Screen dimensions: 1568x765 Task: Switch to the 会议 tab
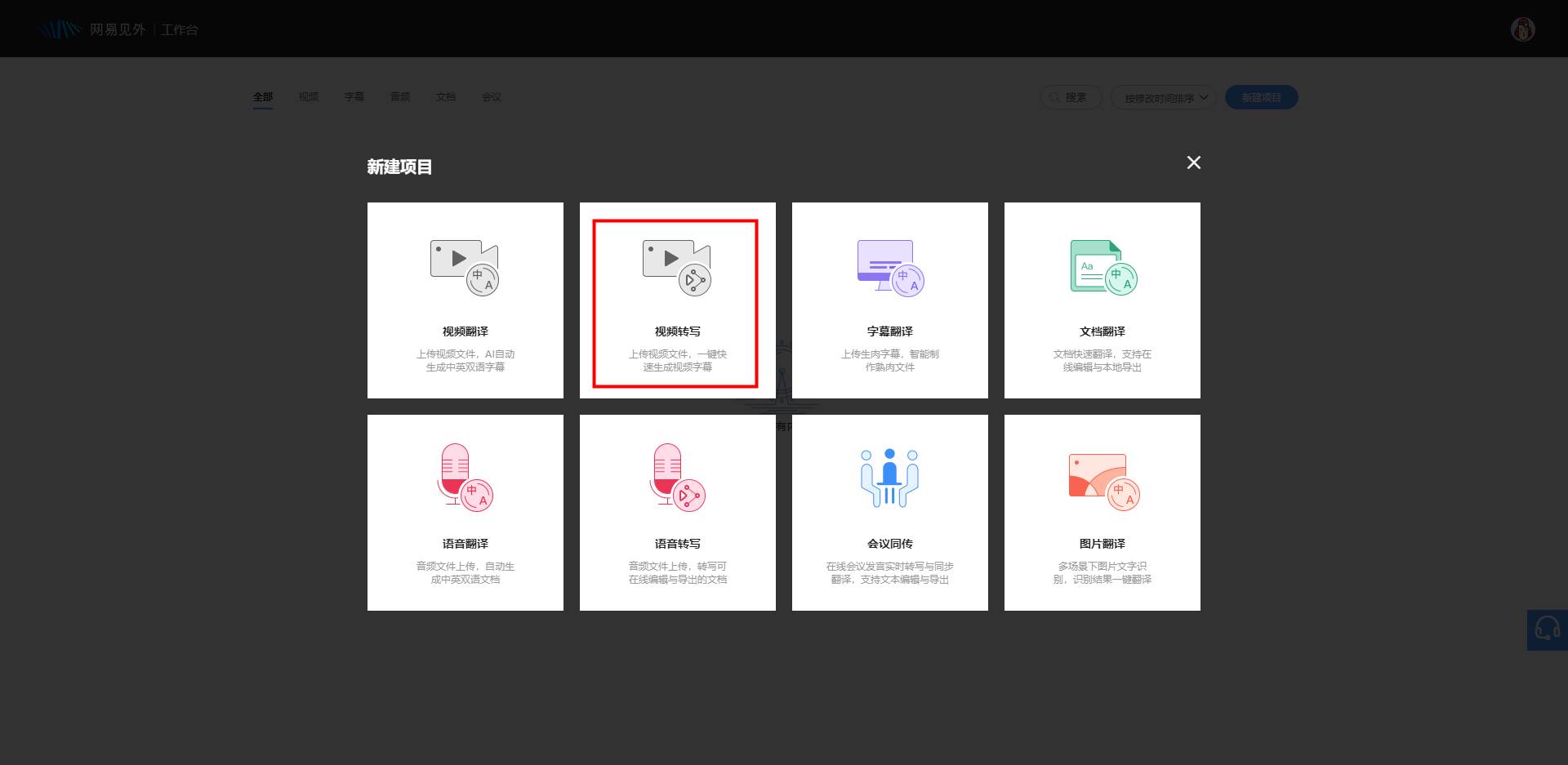pyautogui.click(x=492, y=97)
